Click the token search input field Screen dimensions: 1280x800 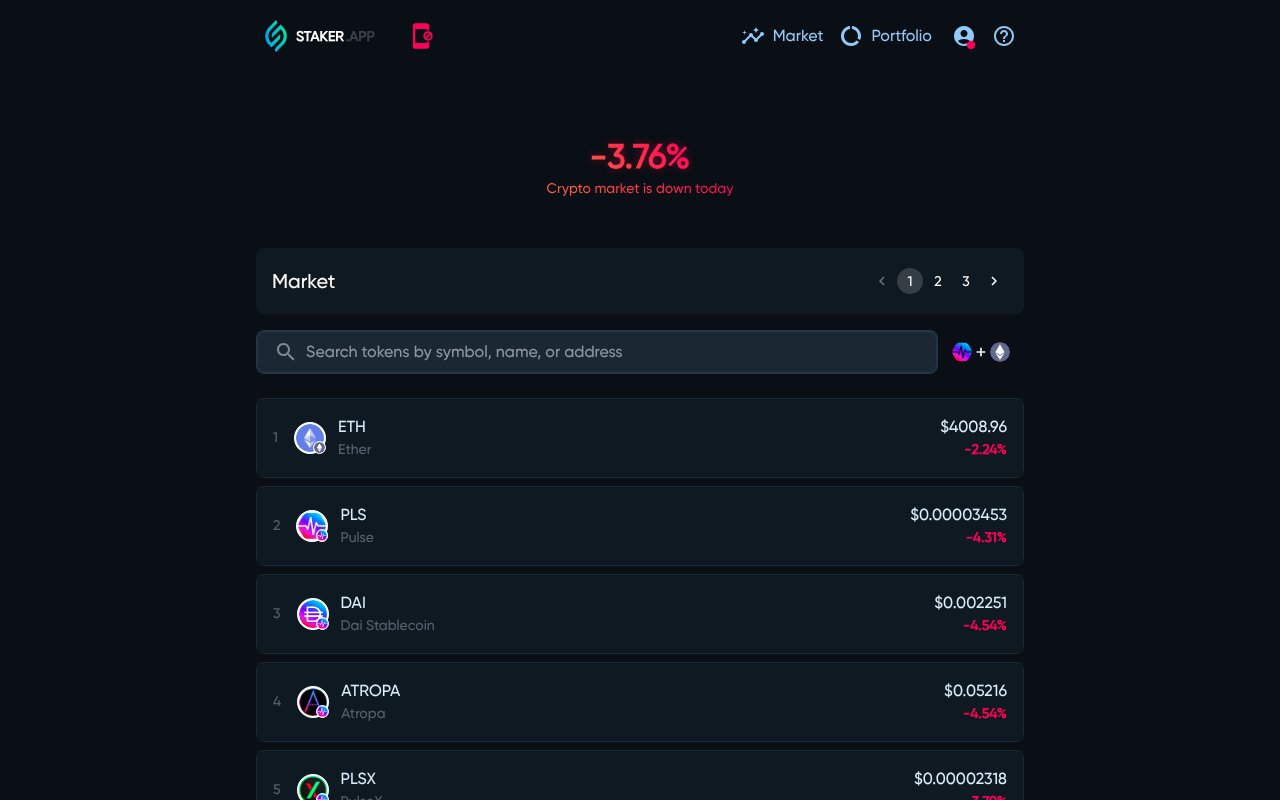pyautogui.click(x=596, y=352)
